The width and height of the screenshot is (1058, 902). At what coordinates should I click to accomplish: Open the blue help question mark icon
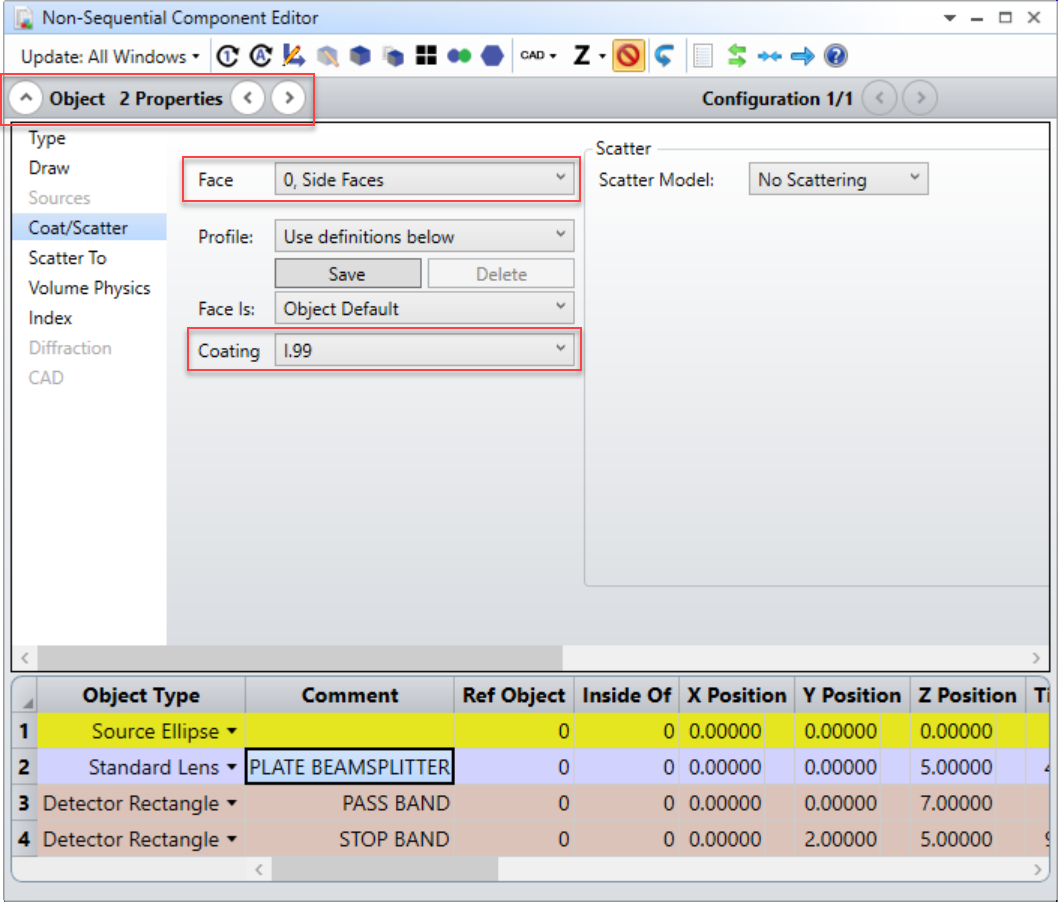(835, 56)
